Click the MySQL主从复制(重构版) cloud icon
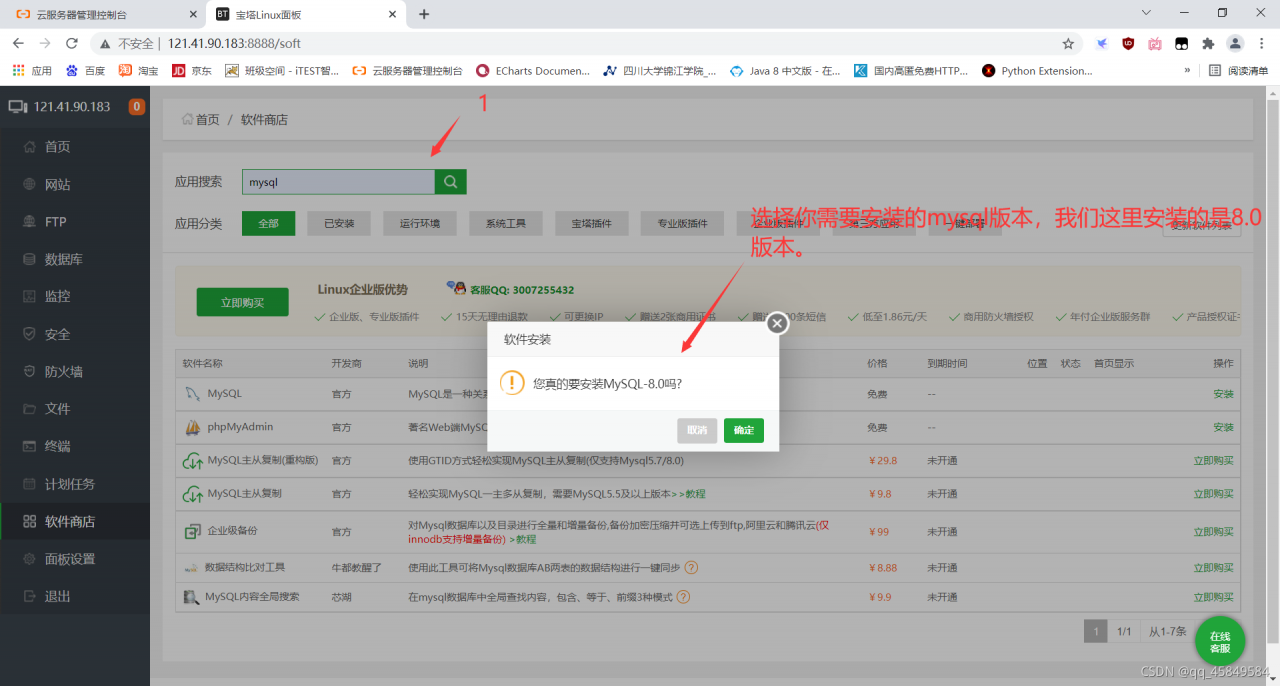Viewport: 1280px width, 686px height. pos(192,461)
